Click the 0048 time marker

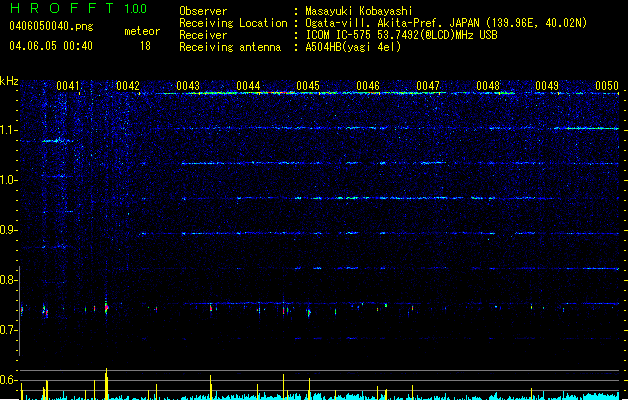pos(488,86)
